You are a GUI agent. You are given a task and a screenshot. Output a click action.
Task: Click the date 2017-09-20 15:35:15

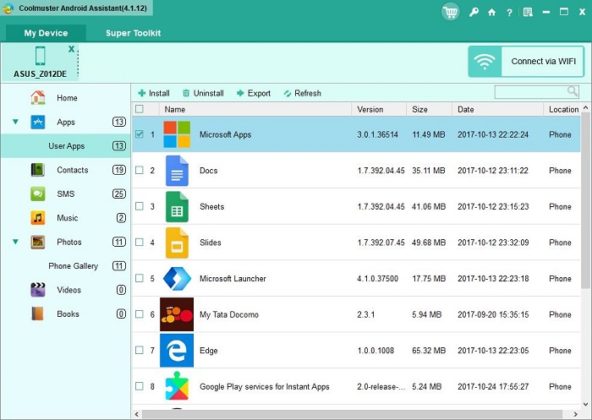(x=493, y=315)
